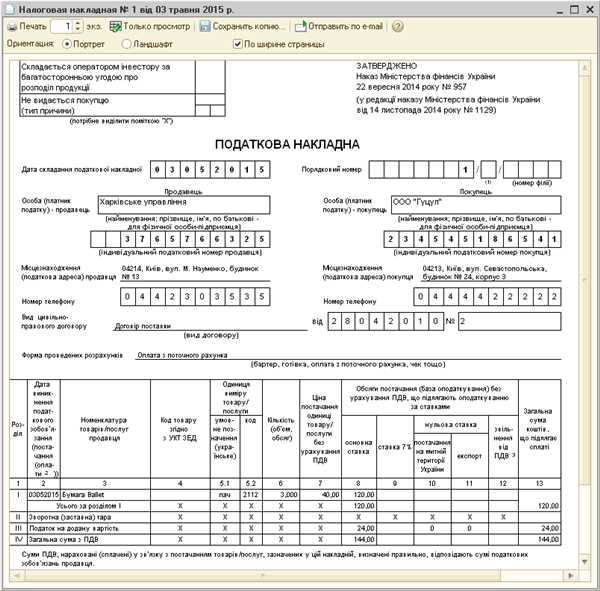
Task: Click the window title Налоговая накладная № 1
Action: point(126,10)
